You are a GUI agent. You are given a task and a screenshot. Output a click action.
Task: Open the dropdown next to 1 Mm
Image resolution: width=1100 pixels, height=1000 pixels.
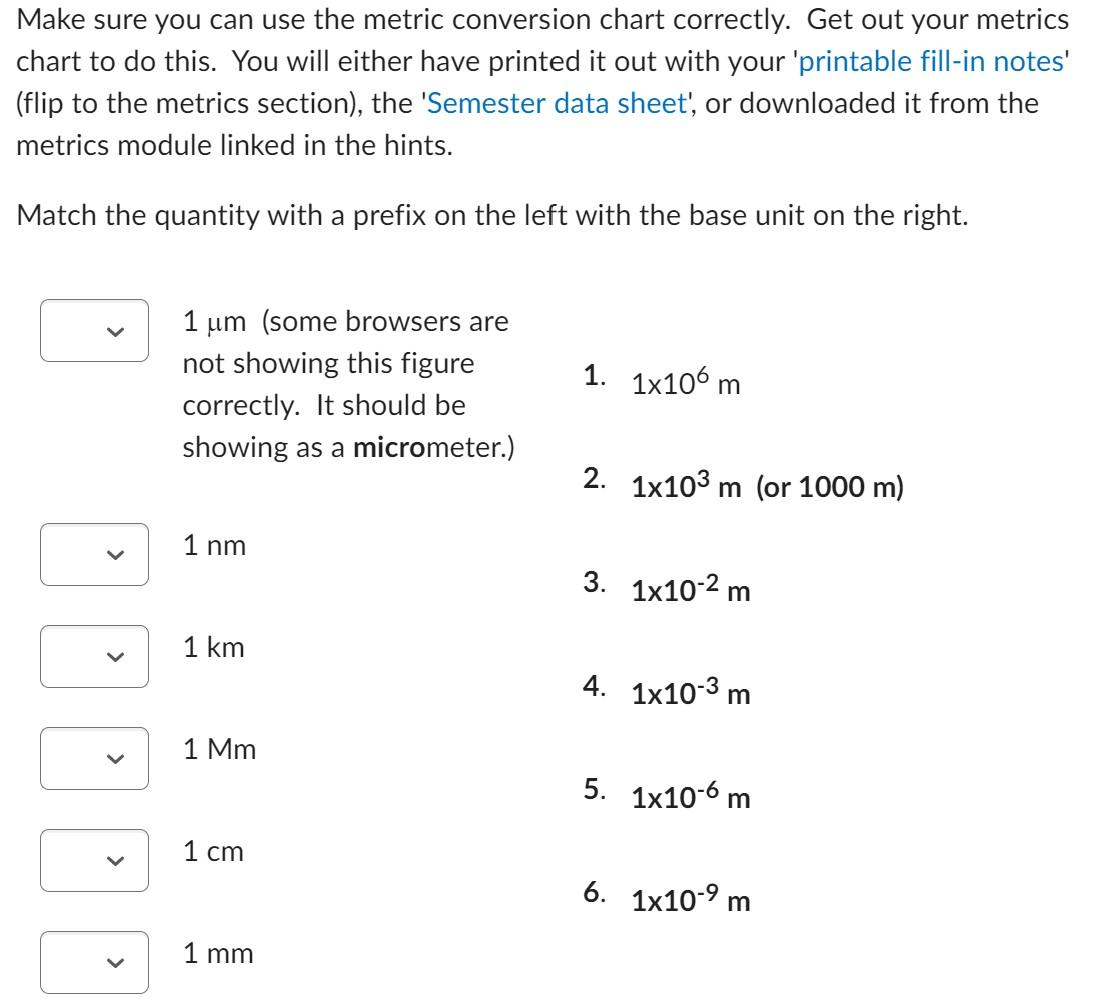pos(95,756)
